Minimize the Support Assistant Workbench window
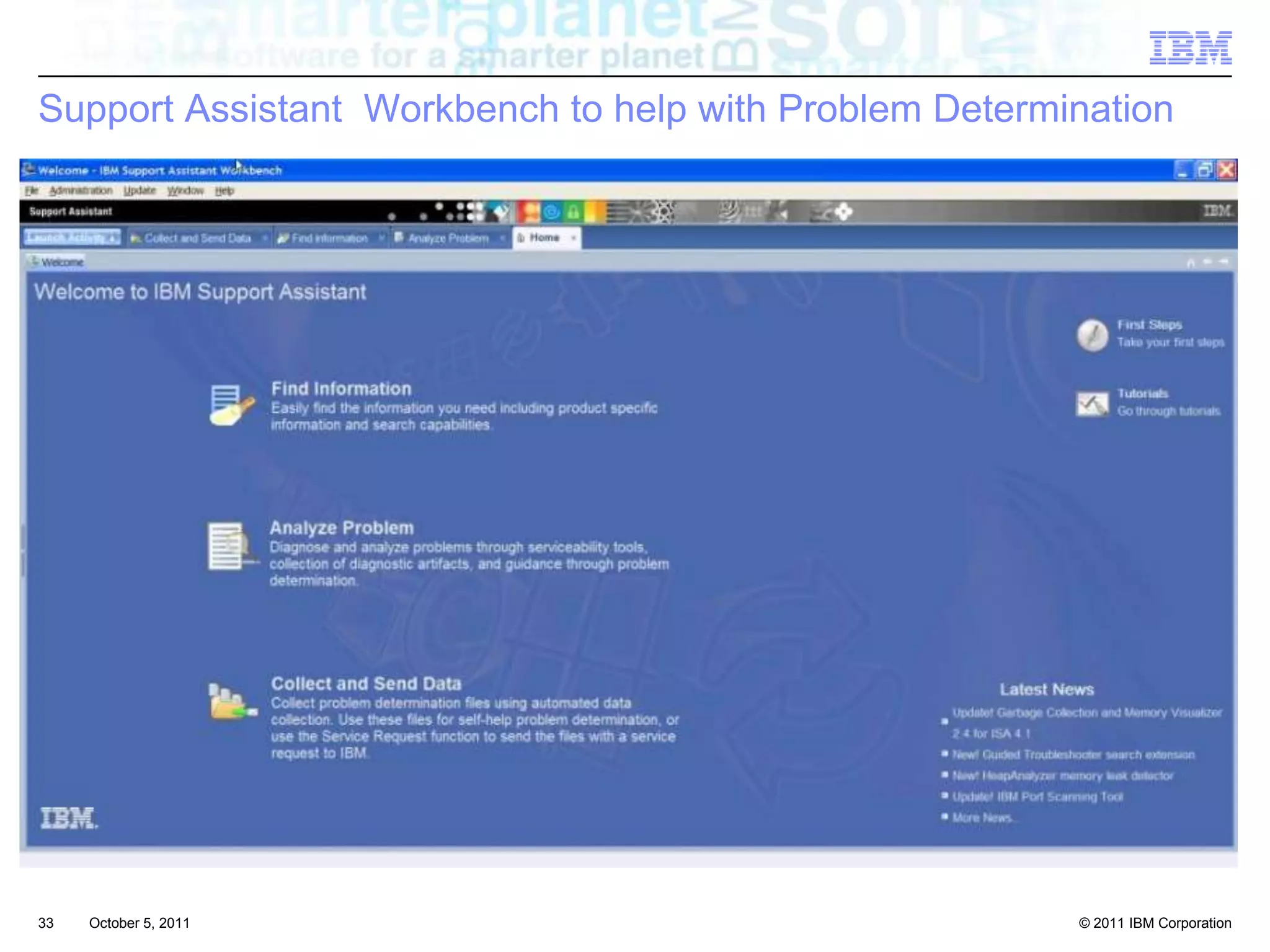The height and width of the screenshot is (952, 1270). point(1183,170)
